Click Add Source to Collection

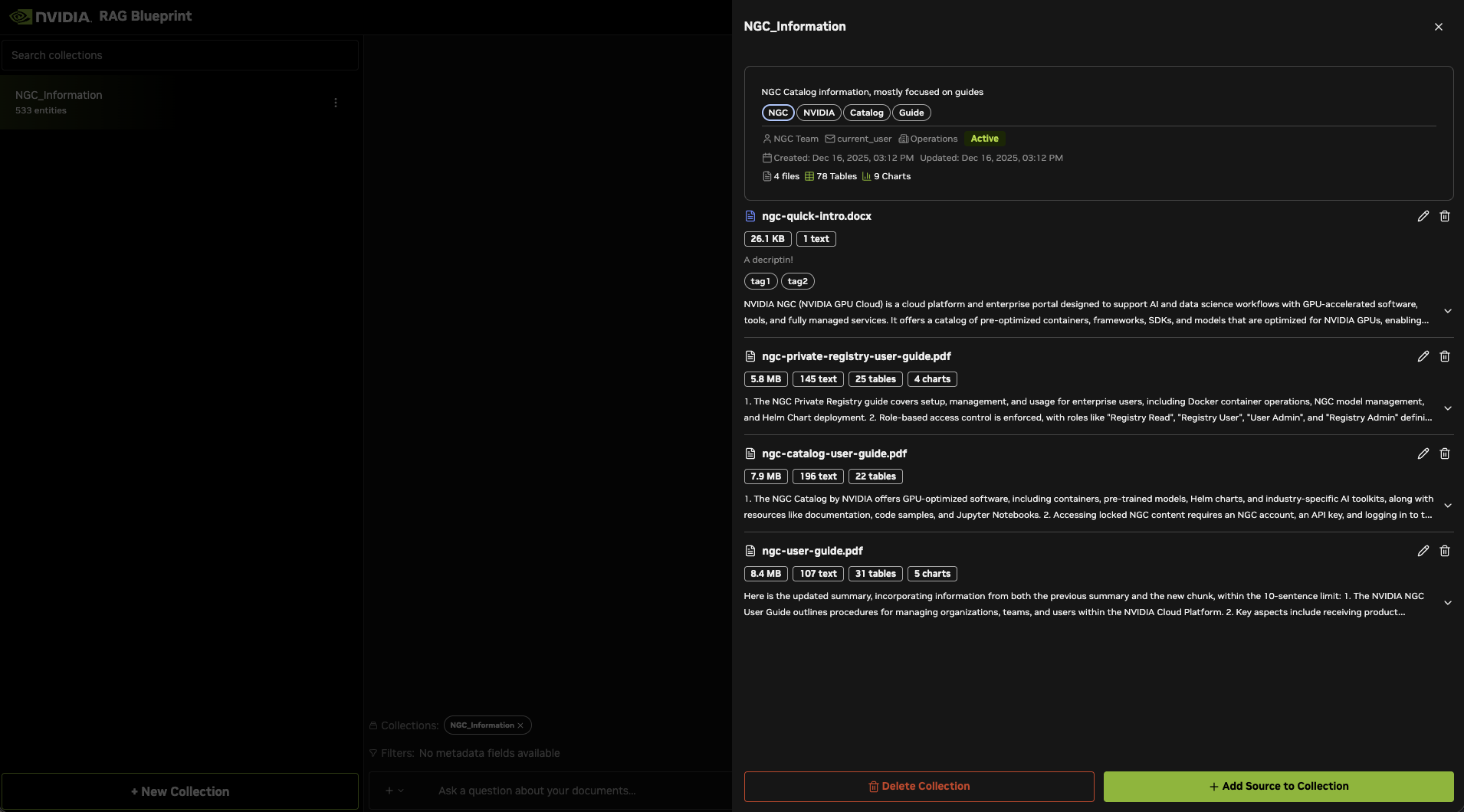click(1278, 787)
